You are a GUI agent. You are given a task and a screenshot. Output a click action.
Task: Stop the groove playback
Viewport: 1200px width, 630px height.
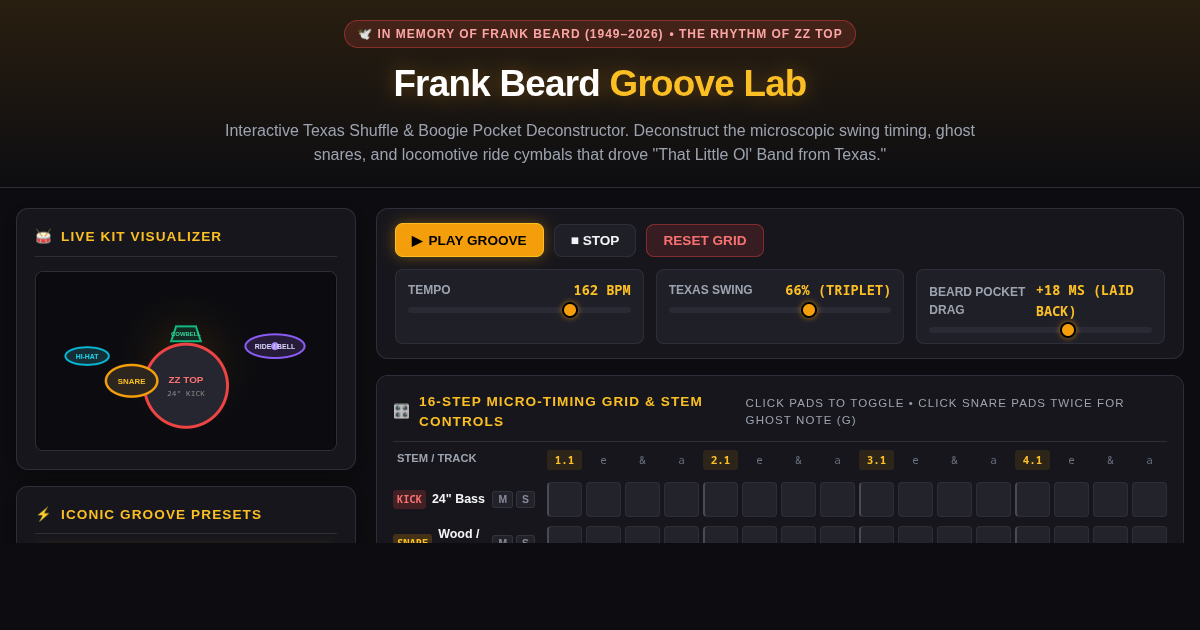point(595,240)
